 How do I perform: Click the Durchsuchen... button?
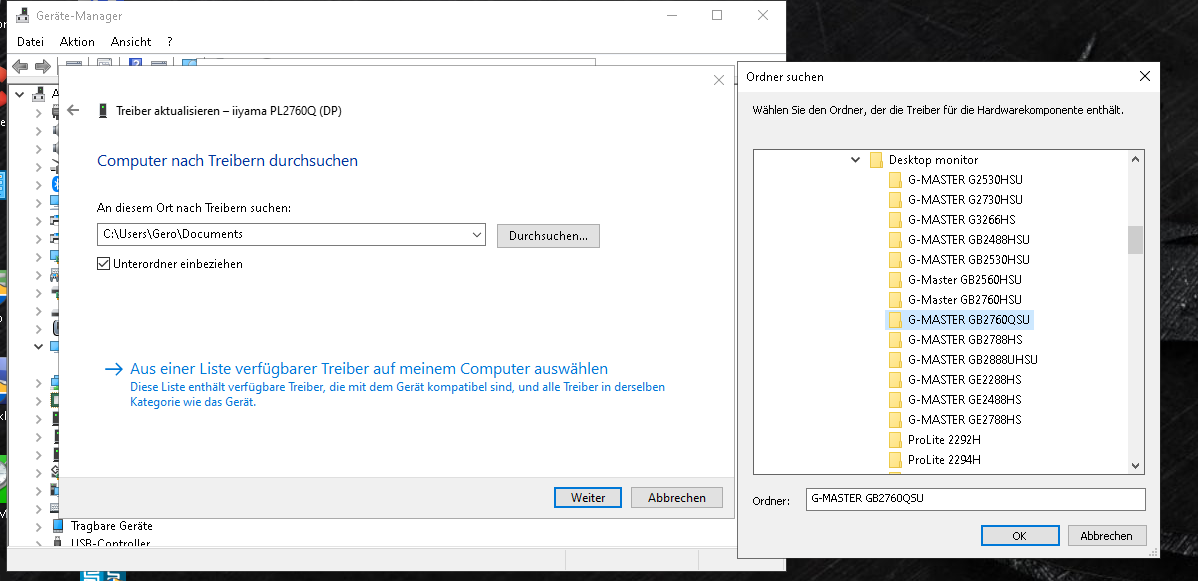pos(549,235)
